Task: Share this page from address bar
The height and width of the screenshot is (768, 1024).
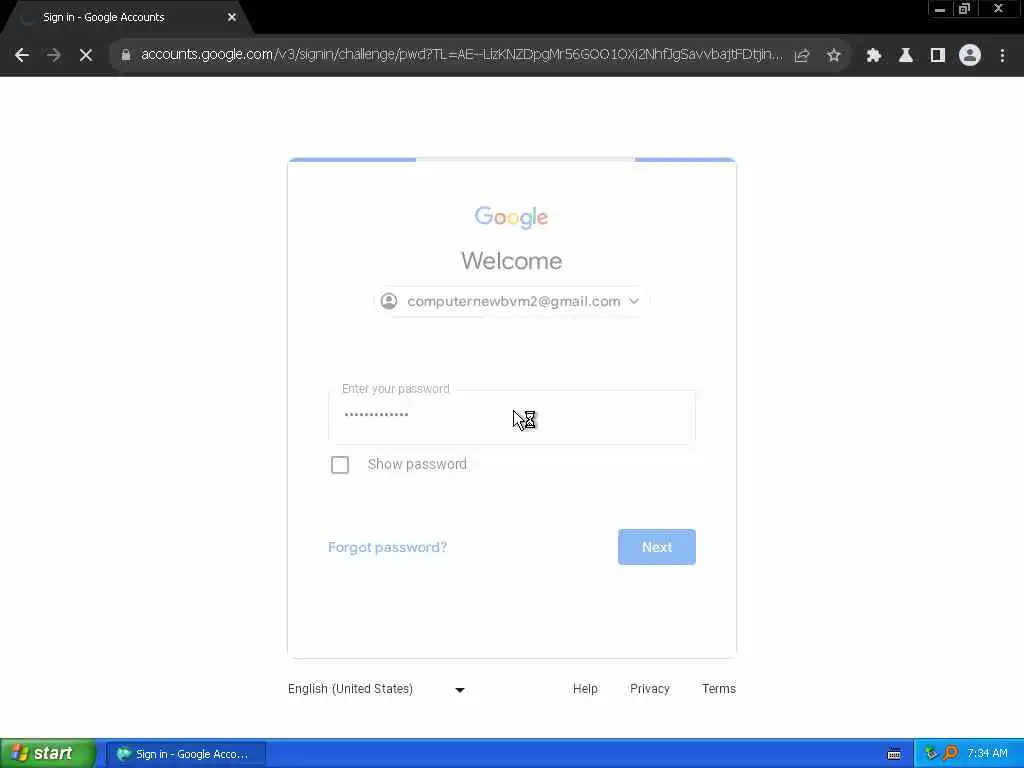Action: point(802,56)
